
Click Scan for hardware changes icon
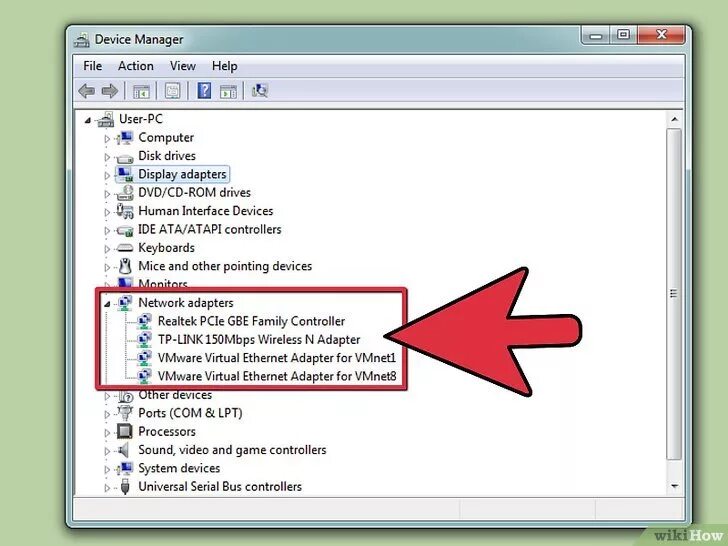click(x=260, y=91)
